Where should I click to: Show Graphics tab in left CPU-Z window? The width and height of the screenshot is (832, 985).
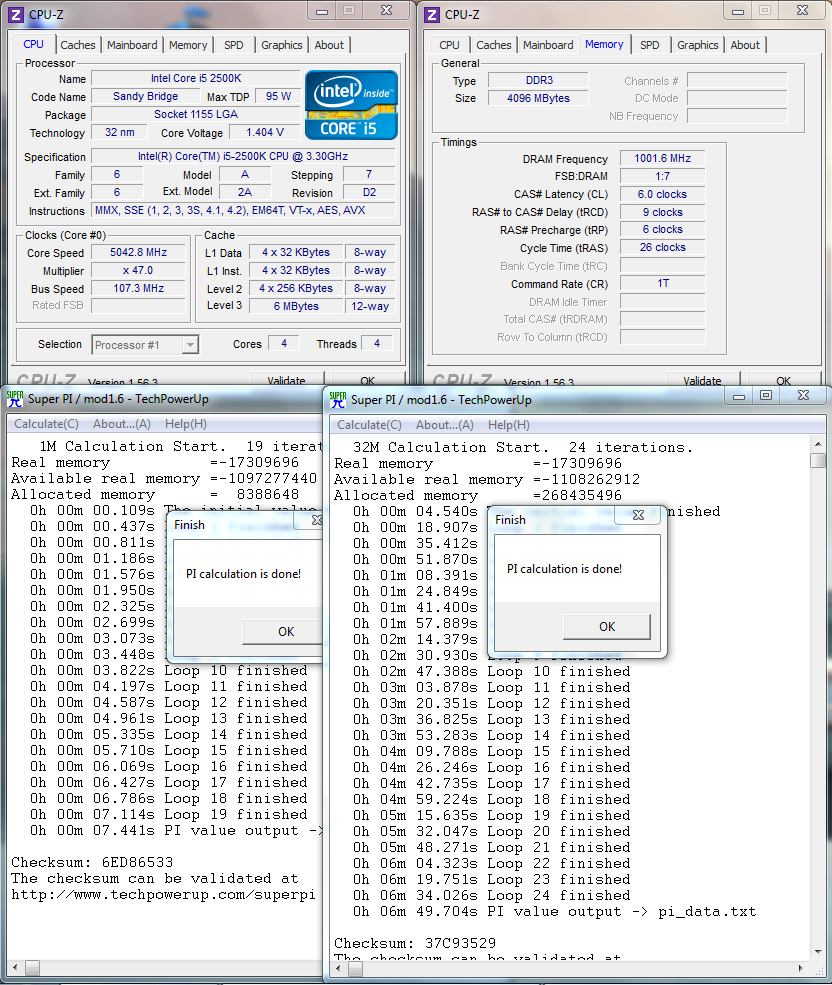pos(282,45)
